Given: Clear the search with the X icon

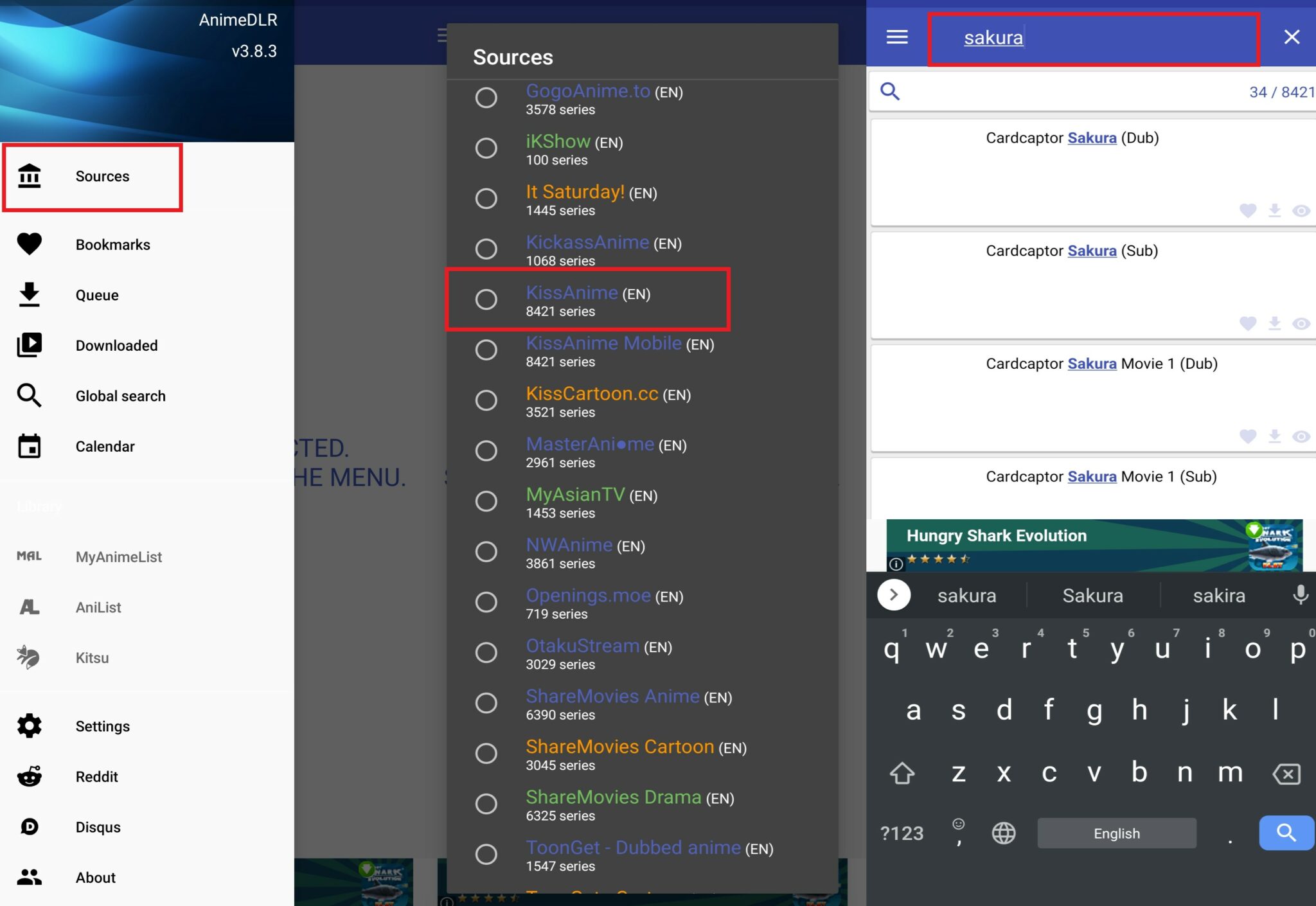Looking at the screenshot, I should click(x=1292, y=37).
